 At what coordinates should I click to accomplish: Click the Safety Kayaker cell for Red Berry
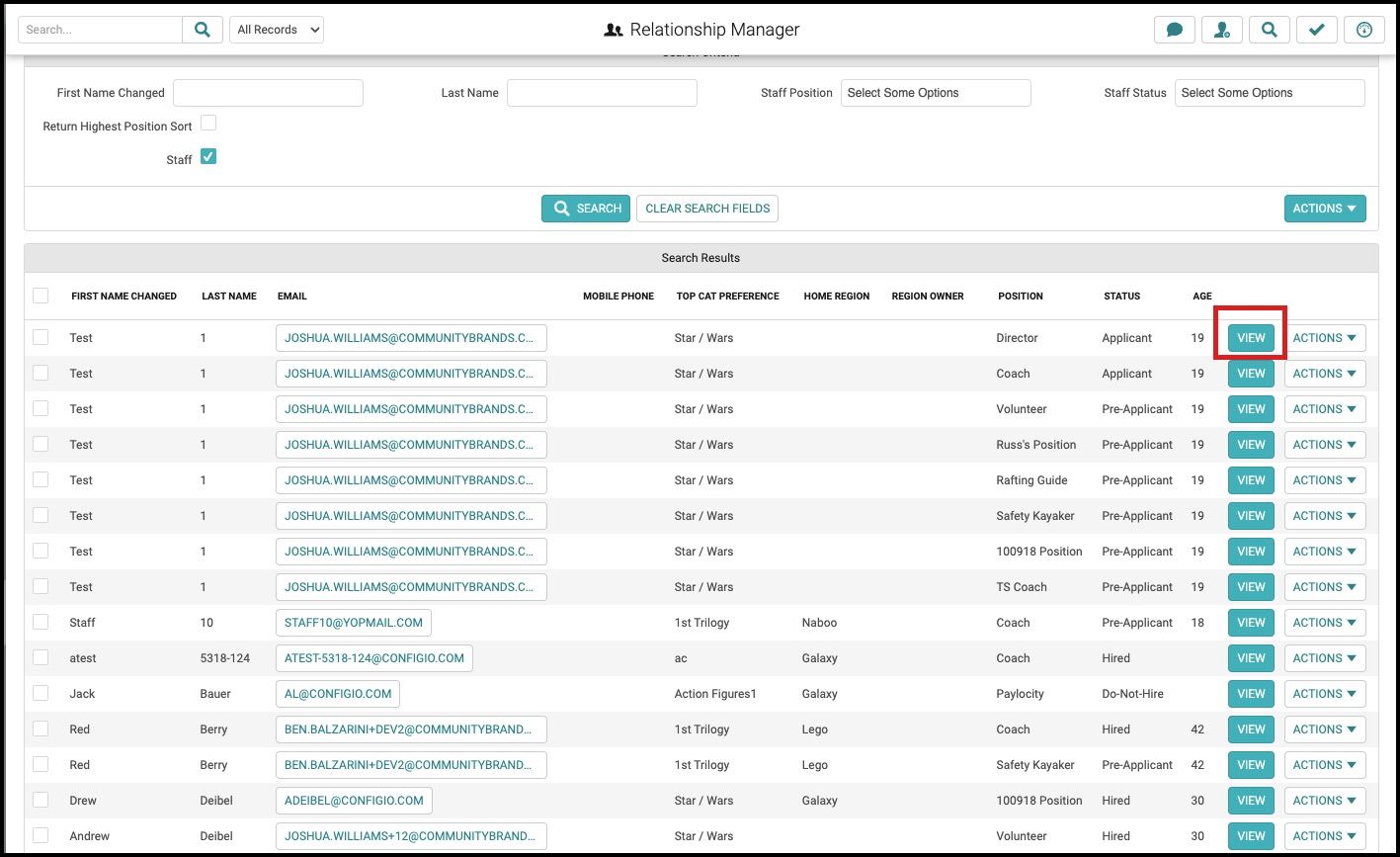coord(1035,765)
